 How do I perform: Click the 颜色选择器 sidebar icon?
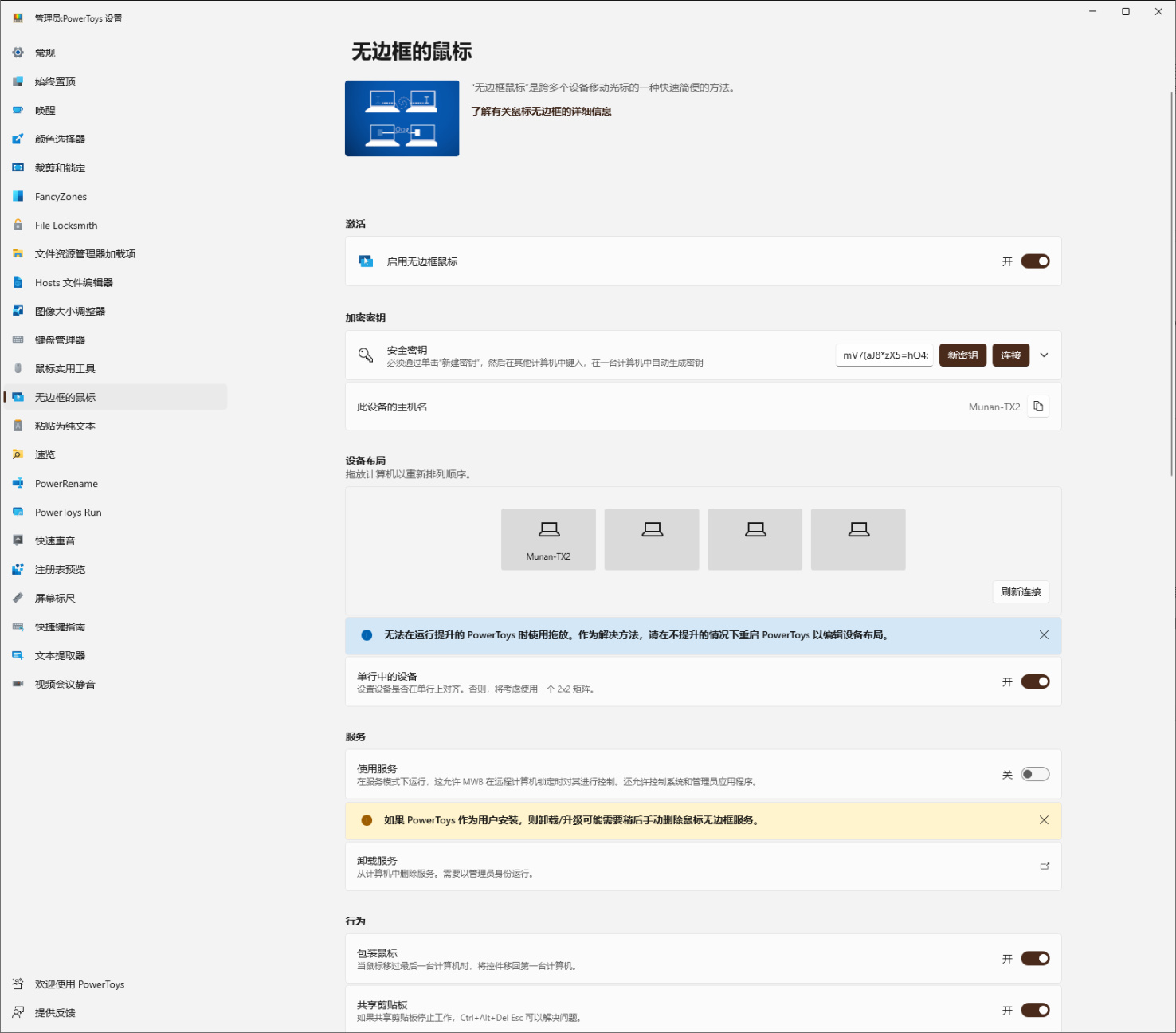[x=18, y=139]
